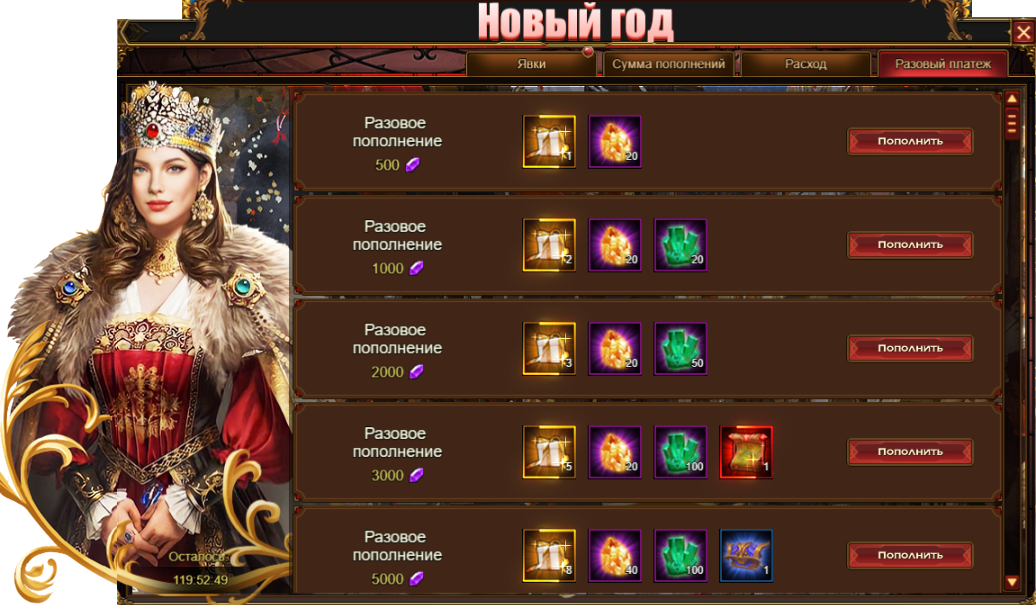Open the Явки tab

pos(531,64)
